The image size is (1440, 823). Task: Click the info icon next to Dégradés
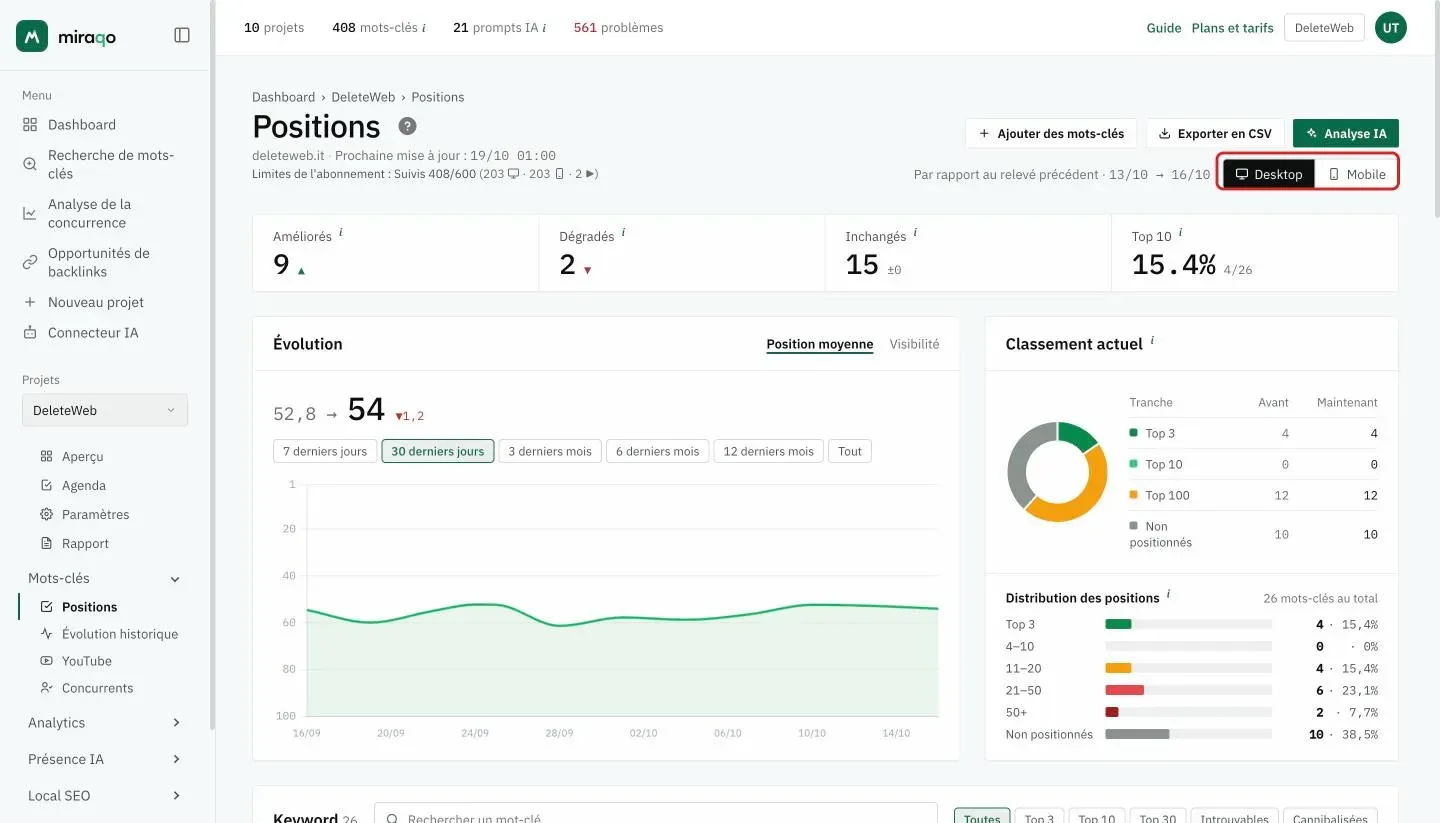(624, 232)
